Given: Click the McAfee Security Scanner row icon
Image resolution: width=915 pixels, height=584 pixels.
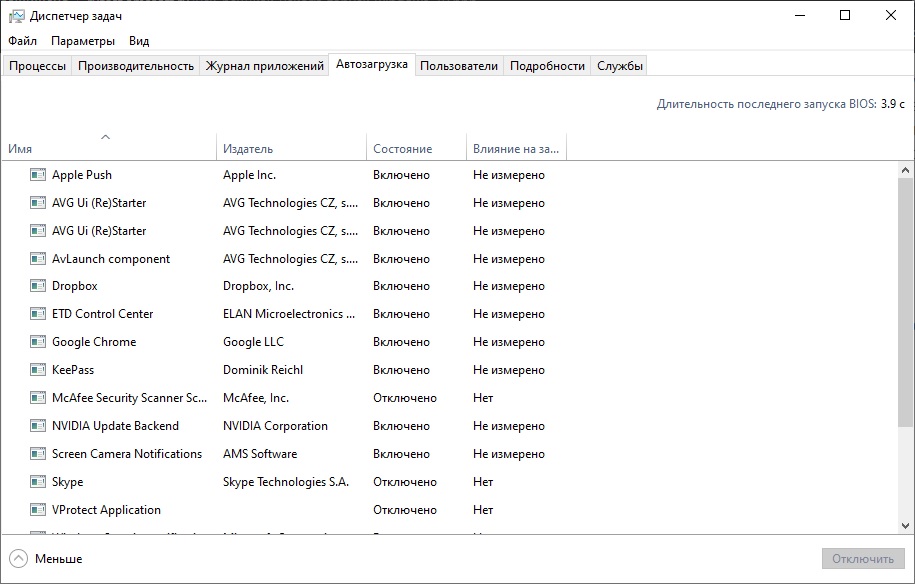Looking at the screenshot, I should coord(38,398).
